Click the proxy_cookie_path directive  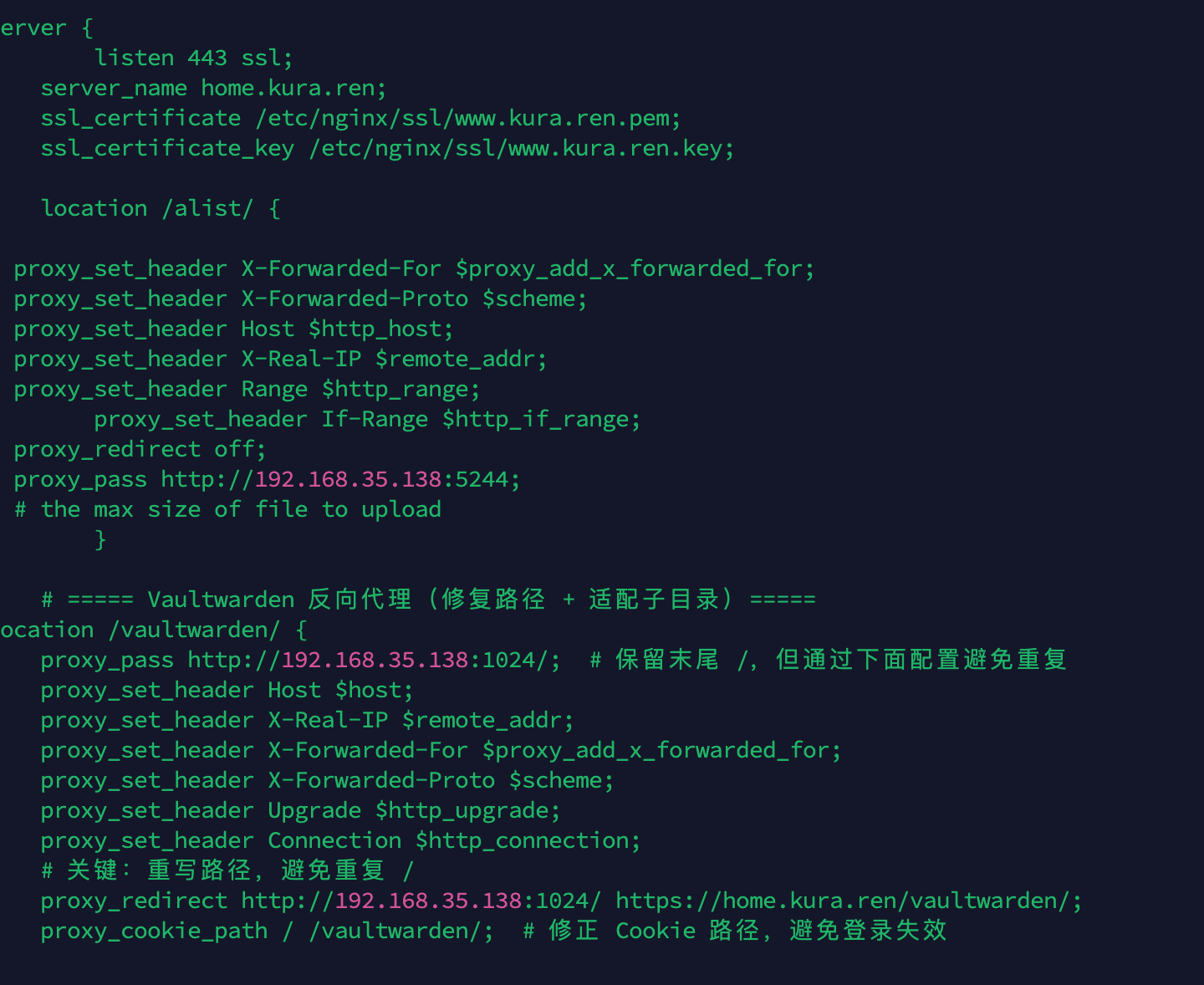coord(154,931)
